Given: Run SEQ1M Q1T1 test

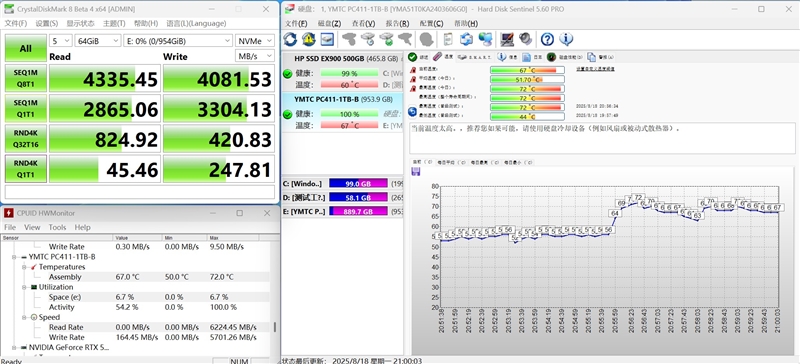Looking at the screenshot, I should pos(26,108).
